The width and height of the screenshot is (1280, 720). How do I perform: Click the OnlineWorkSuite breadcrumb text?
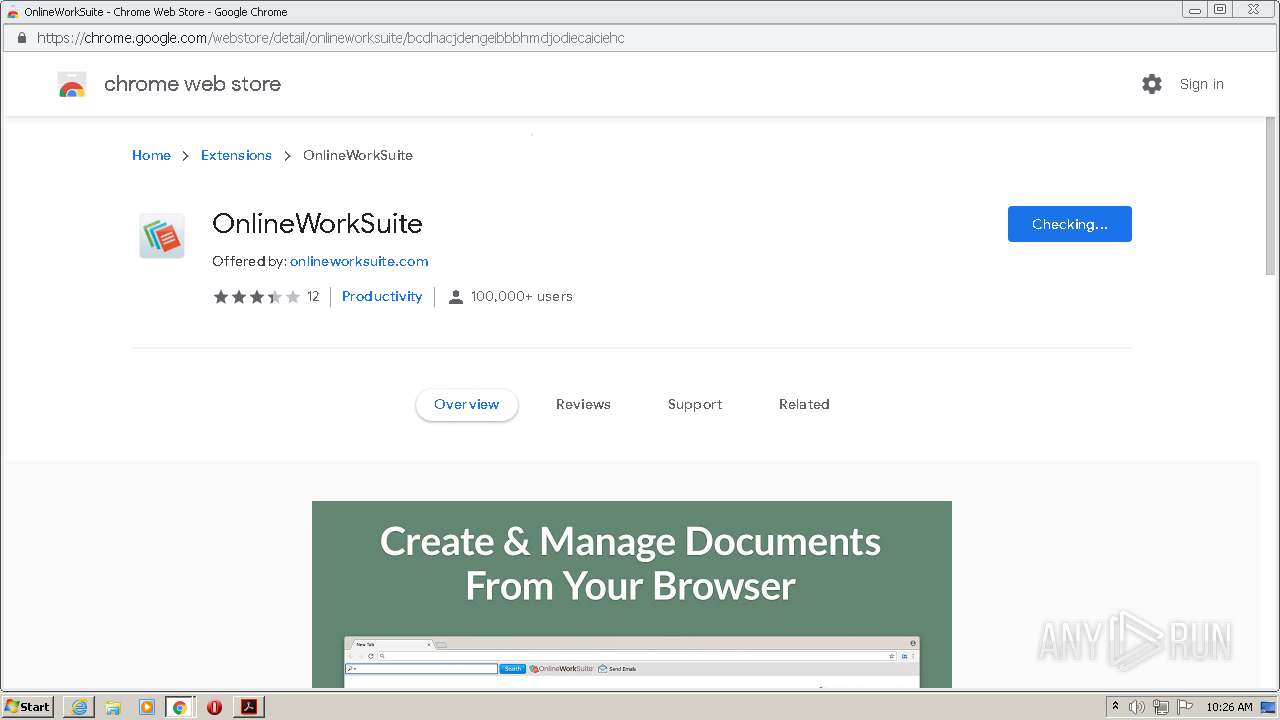point(358,155)
